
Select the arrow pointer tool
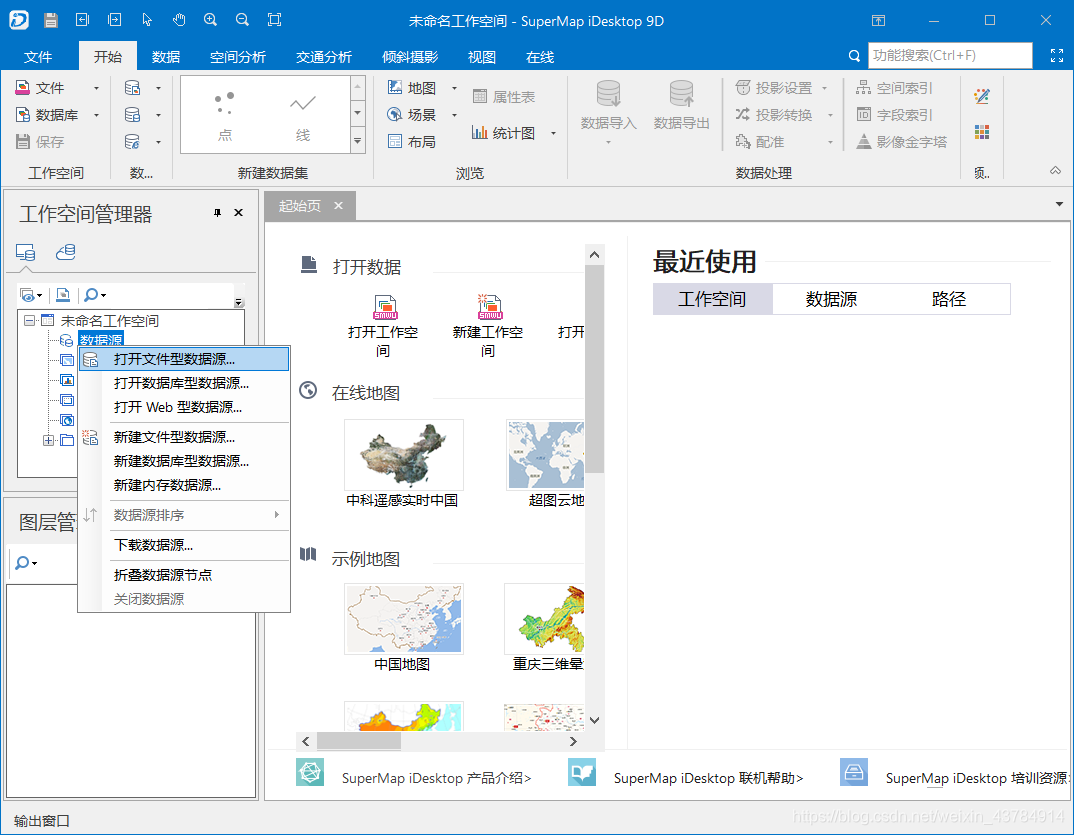(147, 20)
